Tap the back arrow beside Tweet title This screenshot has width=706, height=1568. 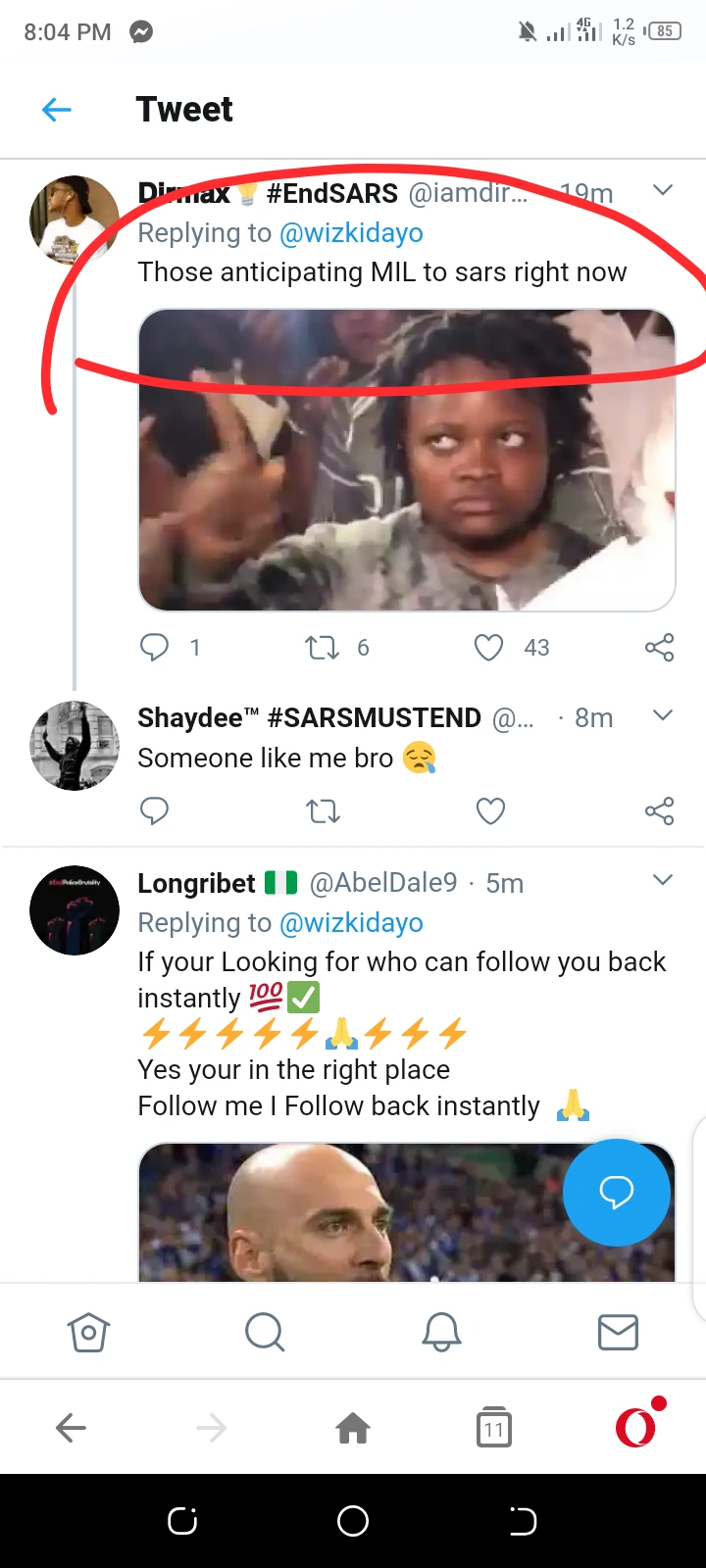coord(57,110)
